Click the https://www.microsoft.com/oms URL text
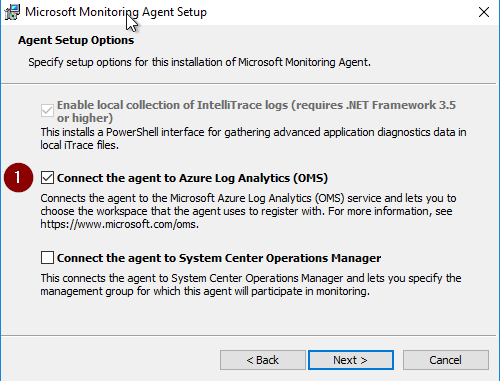 (x=119, y=224)
